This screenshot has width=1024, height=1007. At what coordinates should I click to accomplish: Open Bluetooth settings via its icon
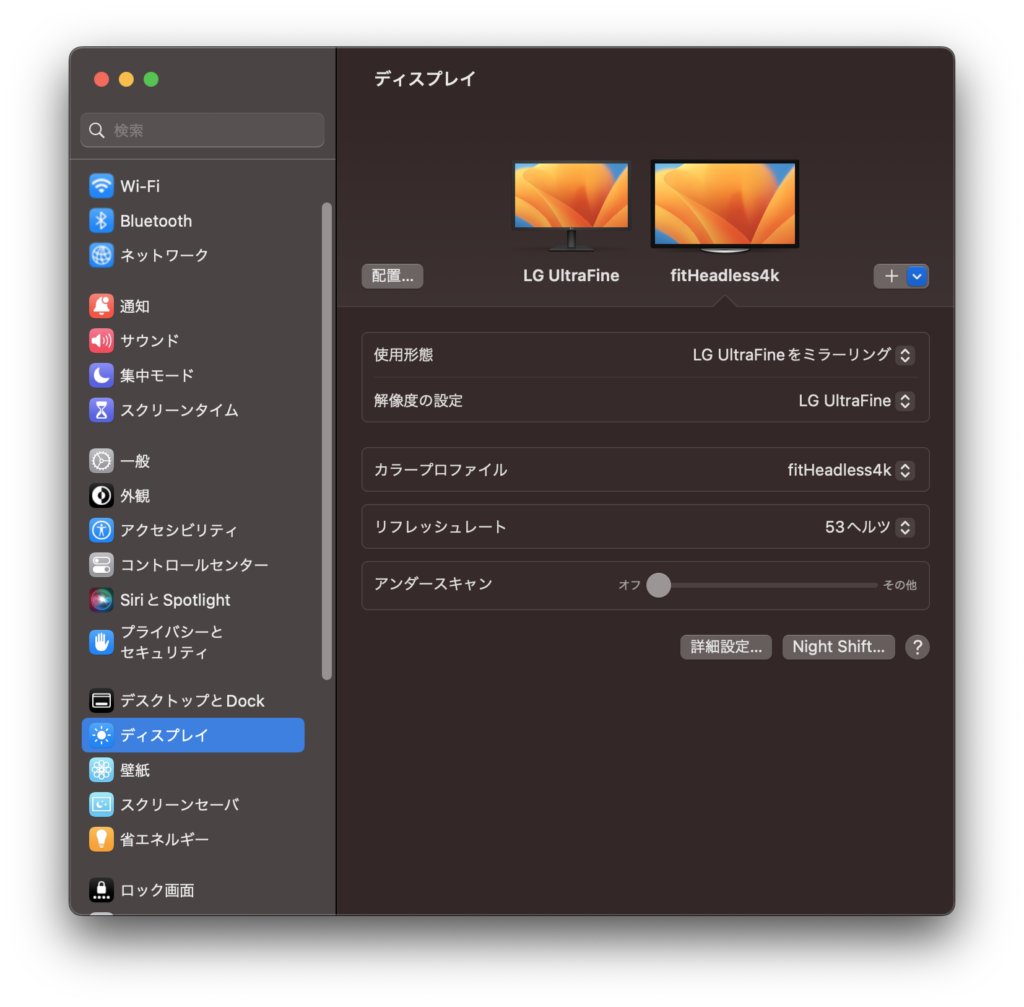point(101,221)
